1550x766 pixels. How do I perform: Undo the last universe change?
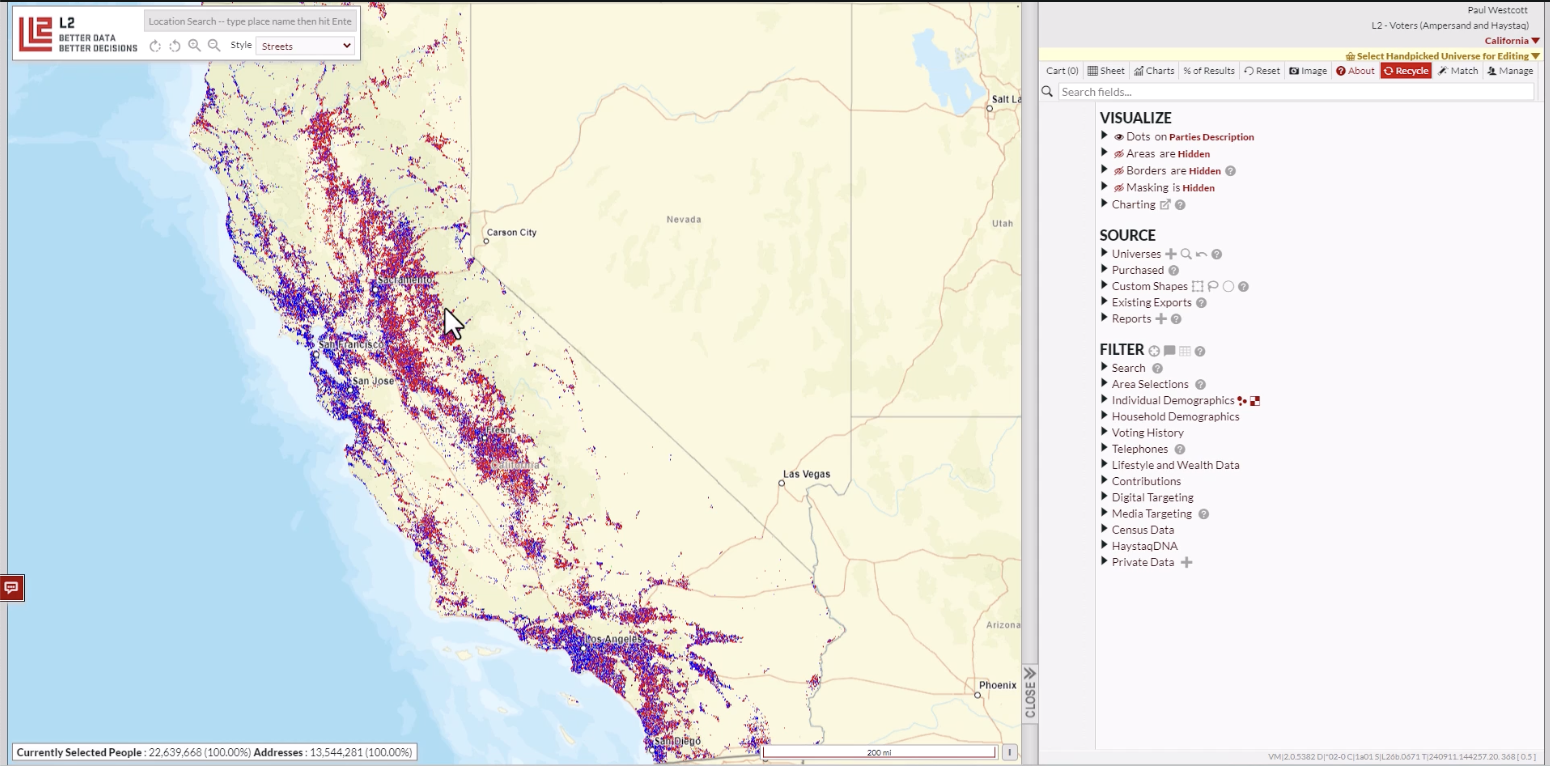coord(1201,254)
